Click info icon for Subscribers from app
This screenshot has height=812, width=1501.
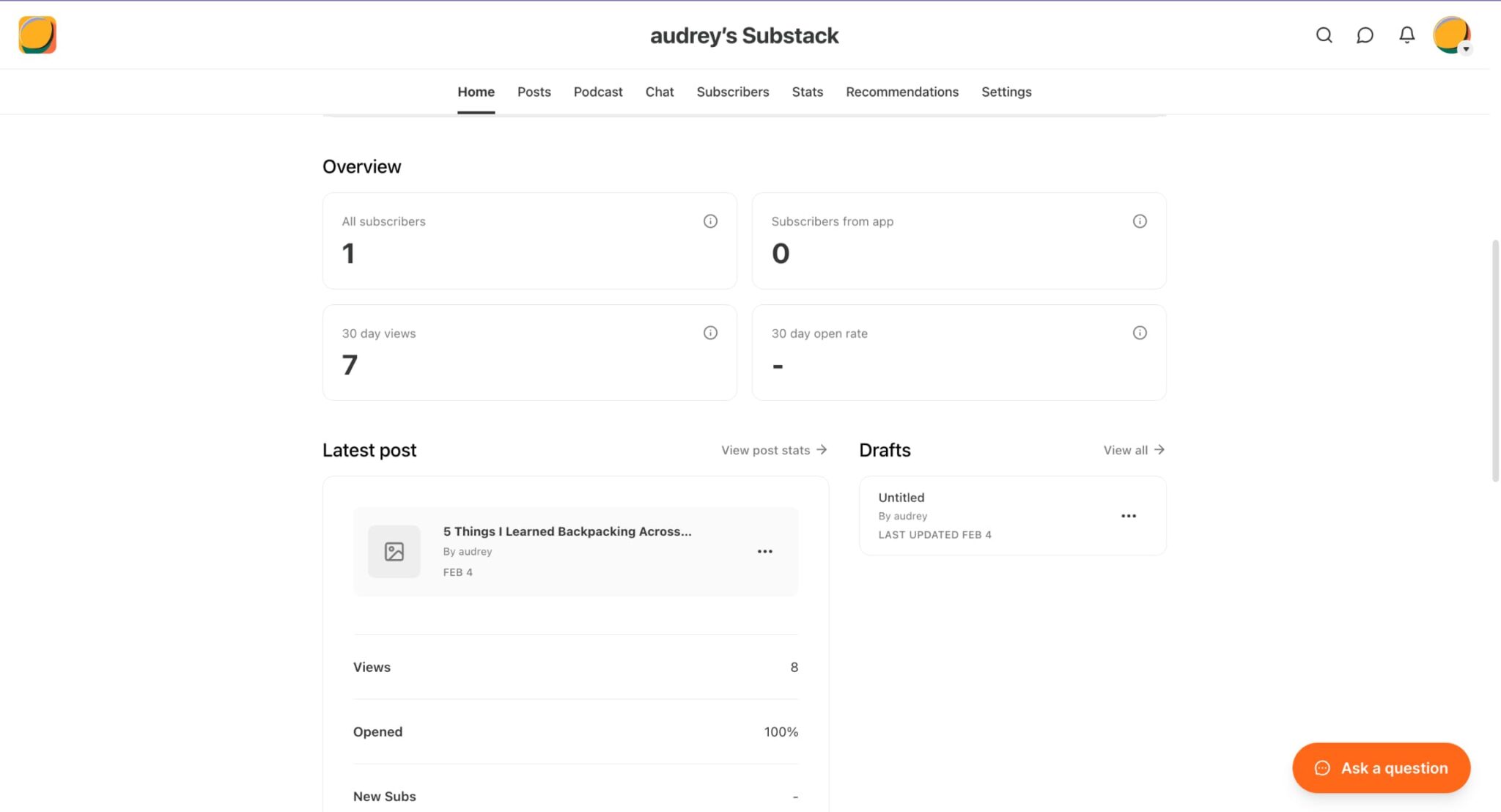tap(1140, 221)
